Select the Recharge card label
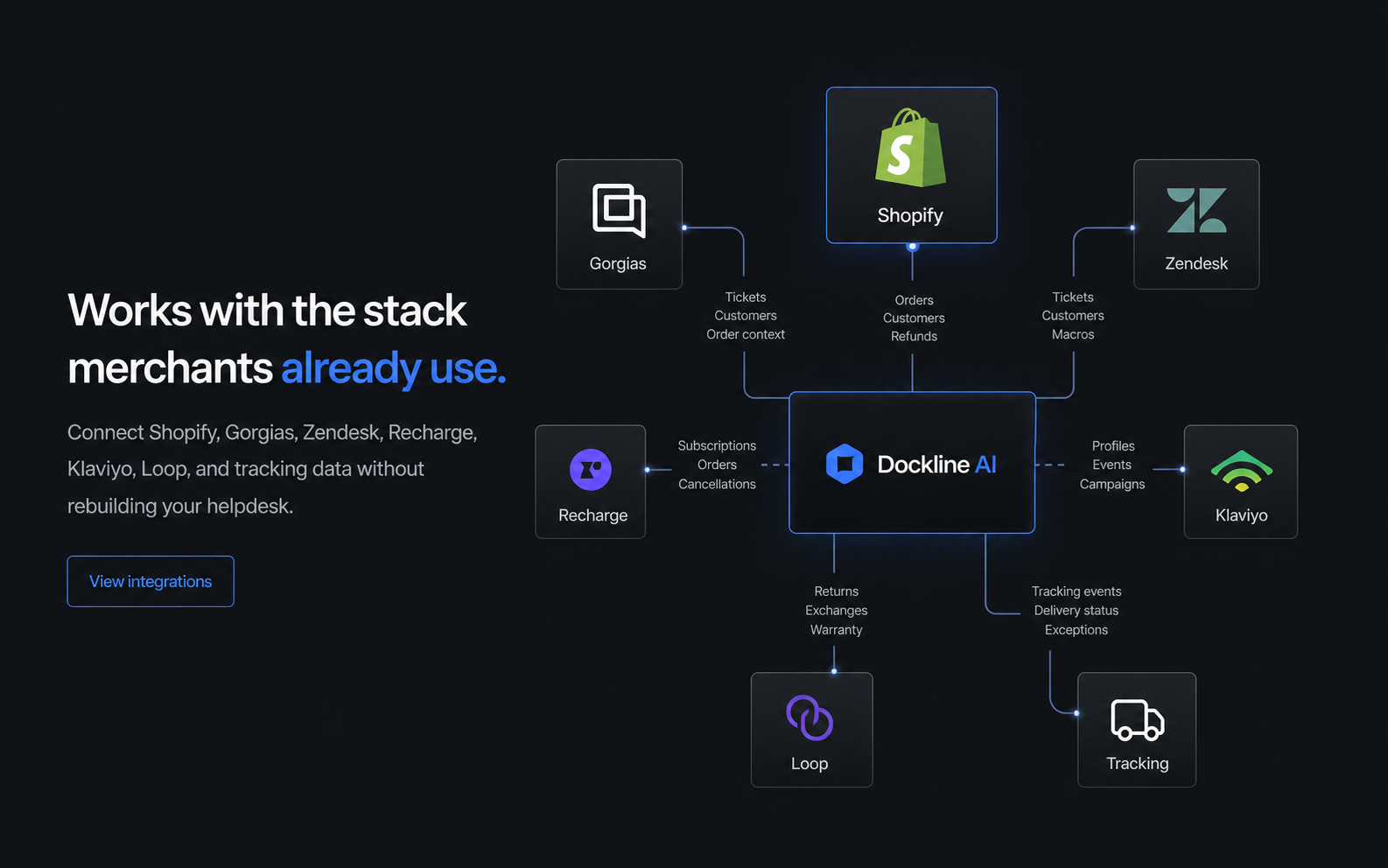The width and height of the screenshot is (1388, 868). tap(592, 515)
